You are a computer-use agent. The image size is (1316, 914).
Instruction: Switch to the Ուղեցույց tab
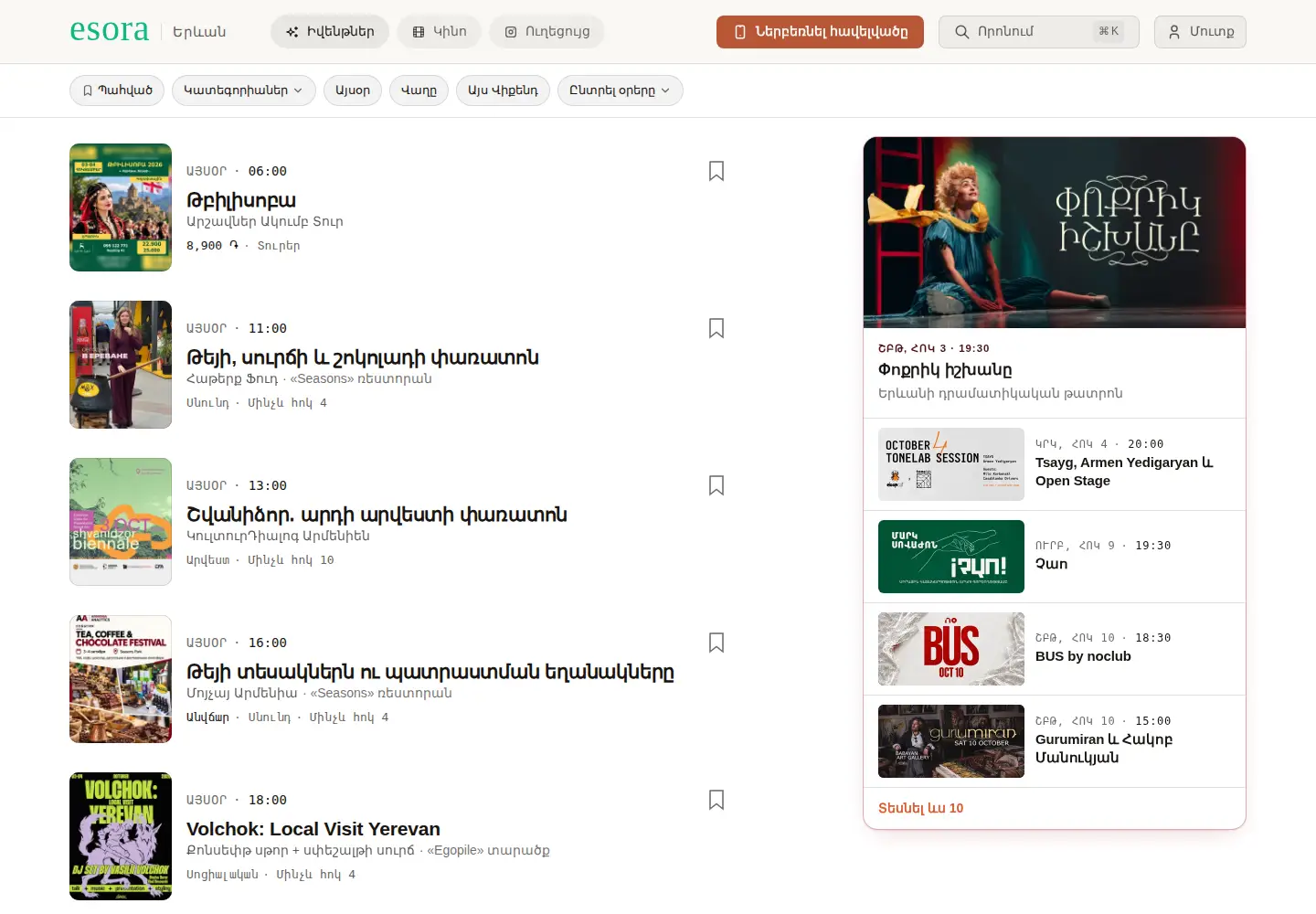547,31
